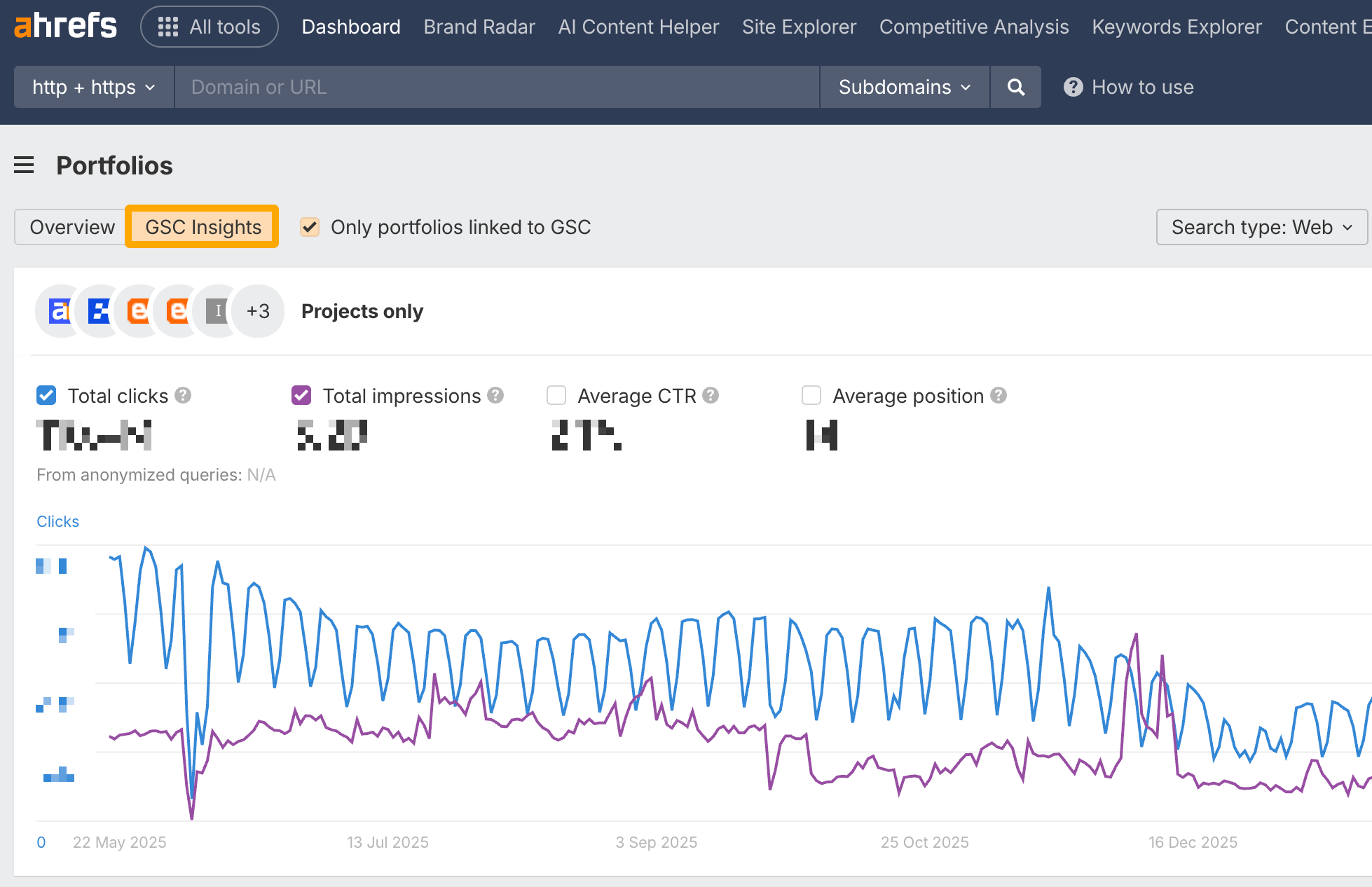Click the 16 Dec 2025 date label
Viewport: 1372px width, 887px height.
point(1193,842)
